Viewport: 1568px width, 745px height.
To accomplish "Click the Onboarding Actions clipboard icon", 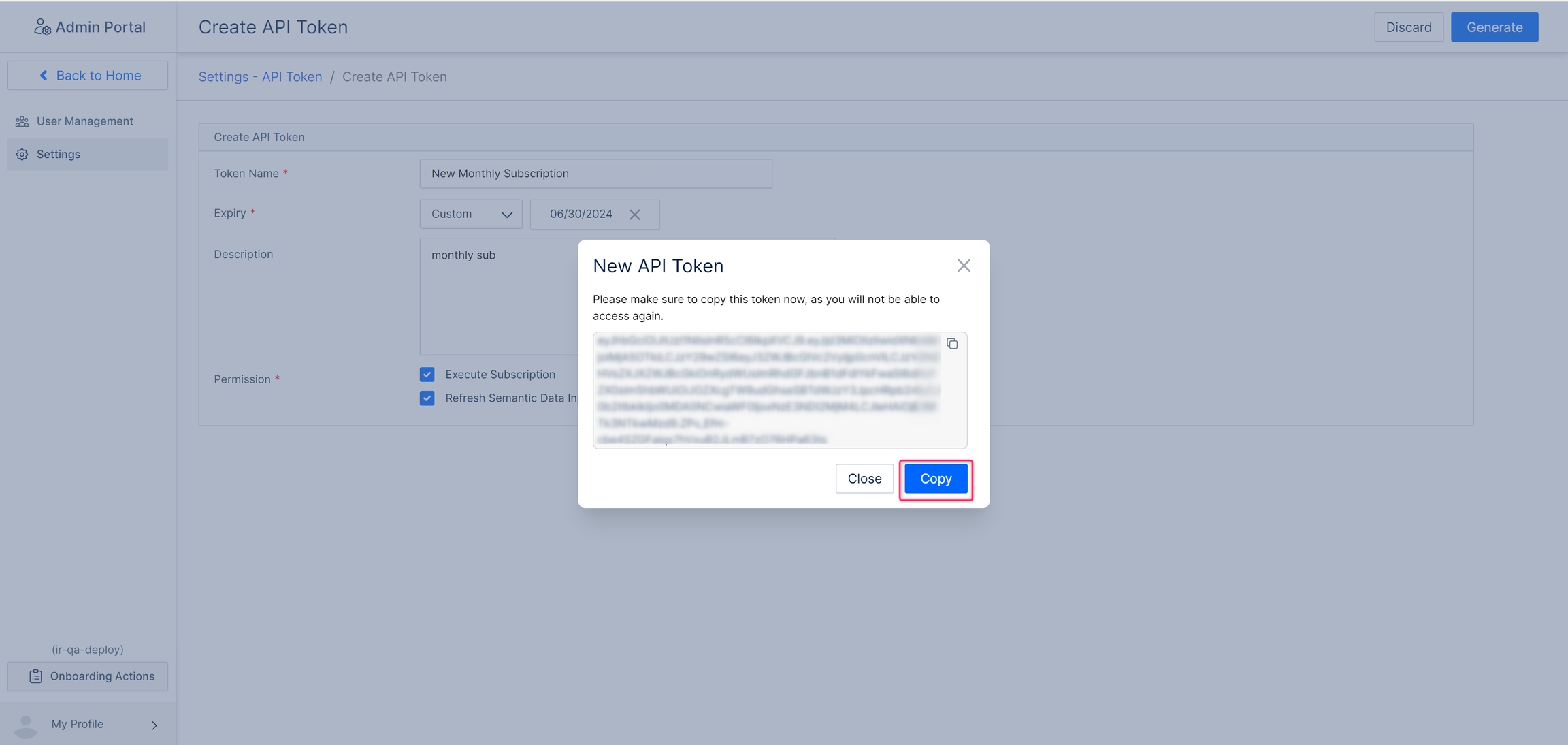I will pos(35,676).
